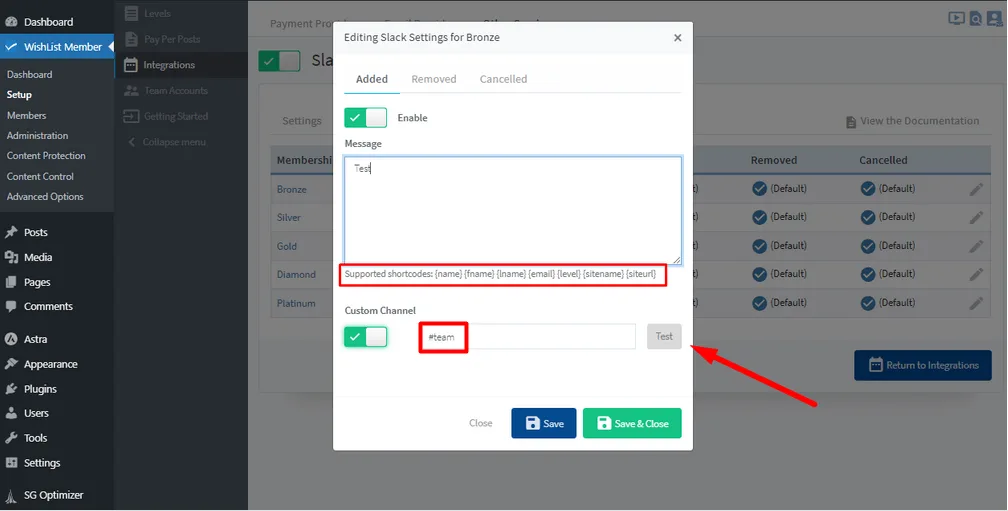Click the Team Accounts people icon
The height and width of the screenshot is (511, 1008).
point(131,91)
